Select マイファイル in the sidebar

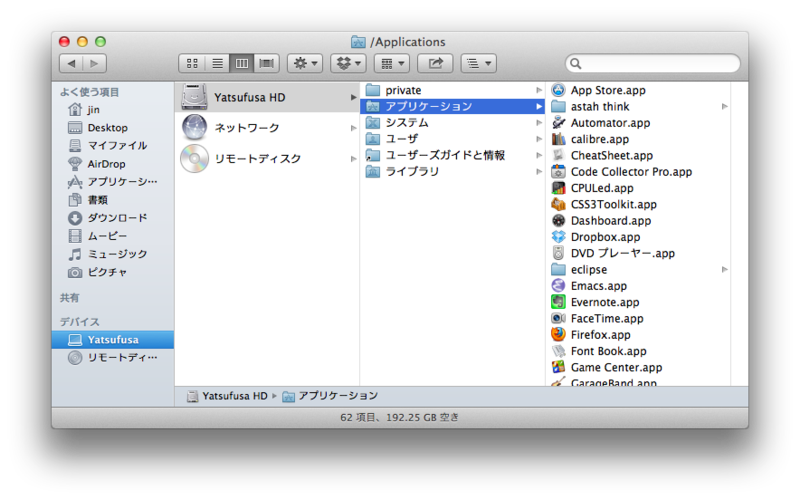coord(113,145)
